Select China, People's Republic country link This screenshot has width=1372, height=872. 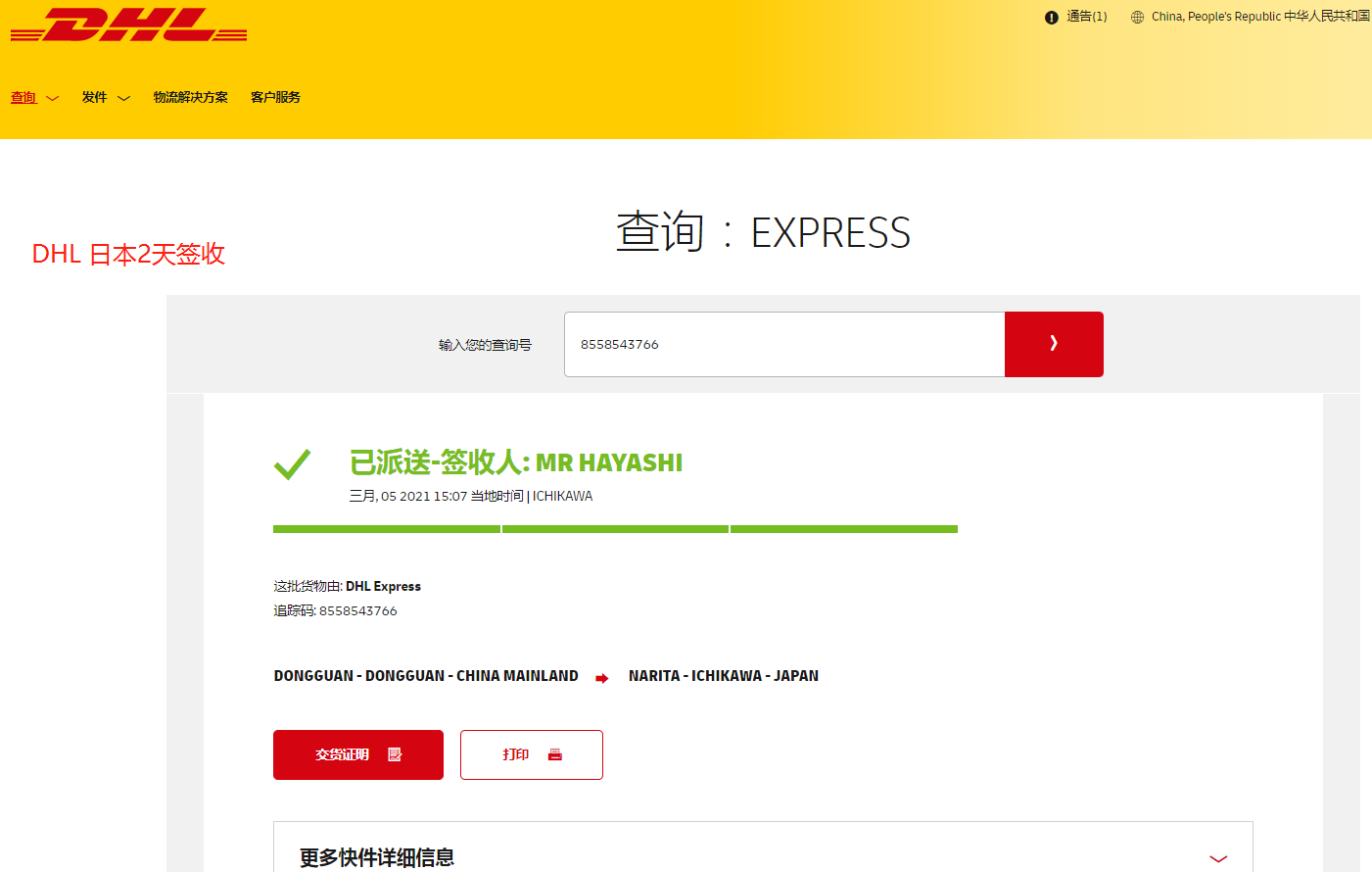click(x=1259, y=17)
